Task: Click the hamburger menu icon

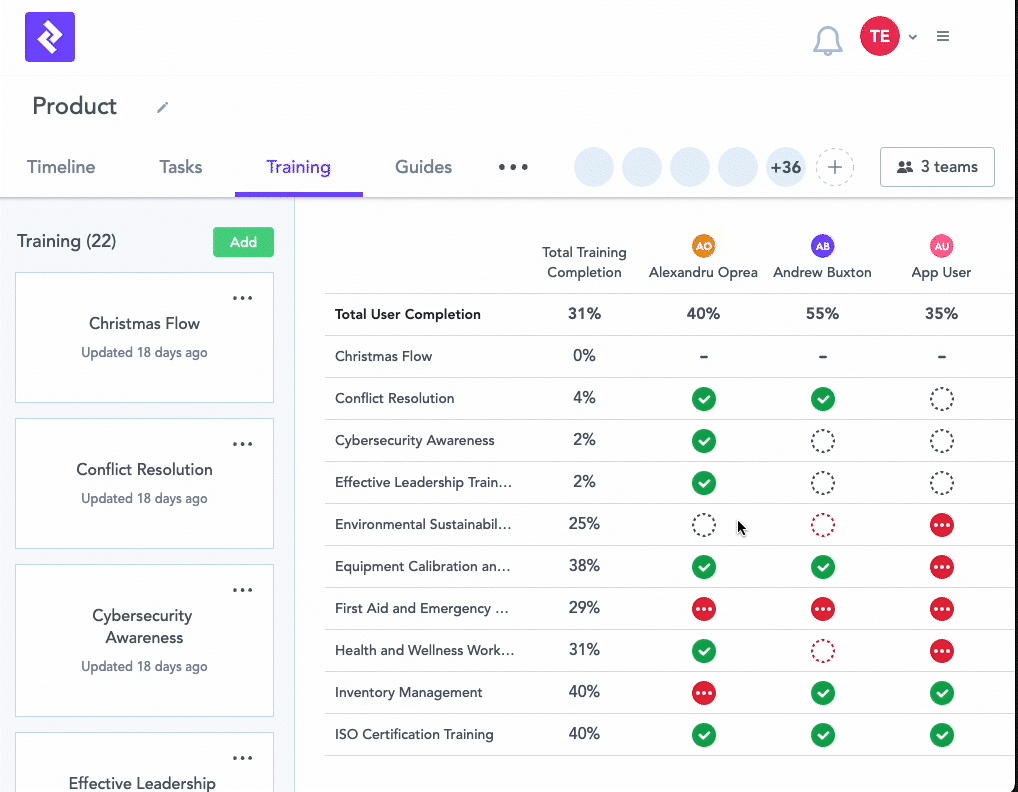Action: tap(943, 37)
